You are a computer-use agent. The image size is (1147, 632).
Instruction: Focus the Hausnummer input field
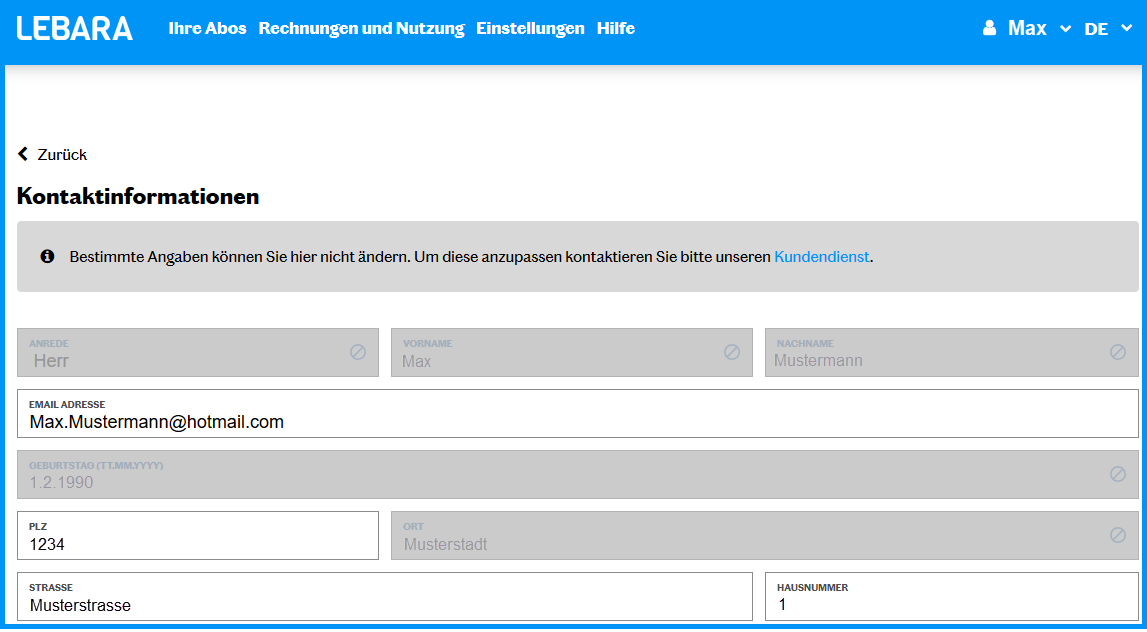(x=952, y=596)
